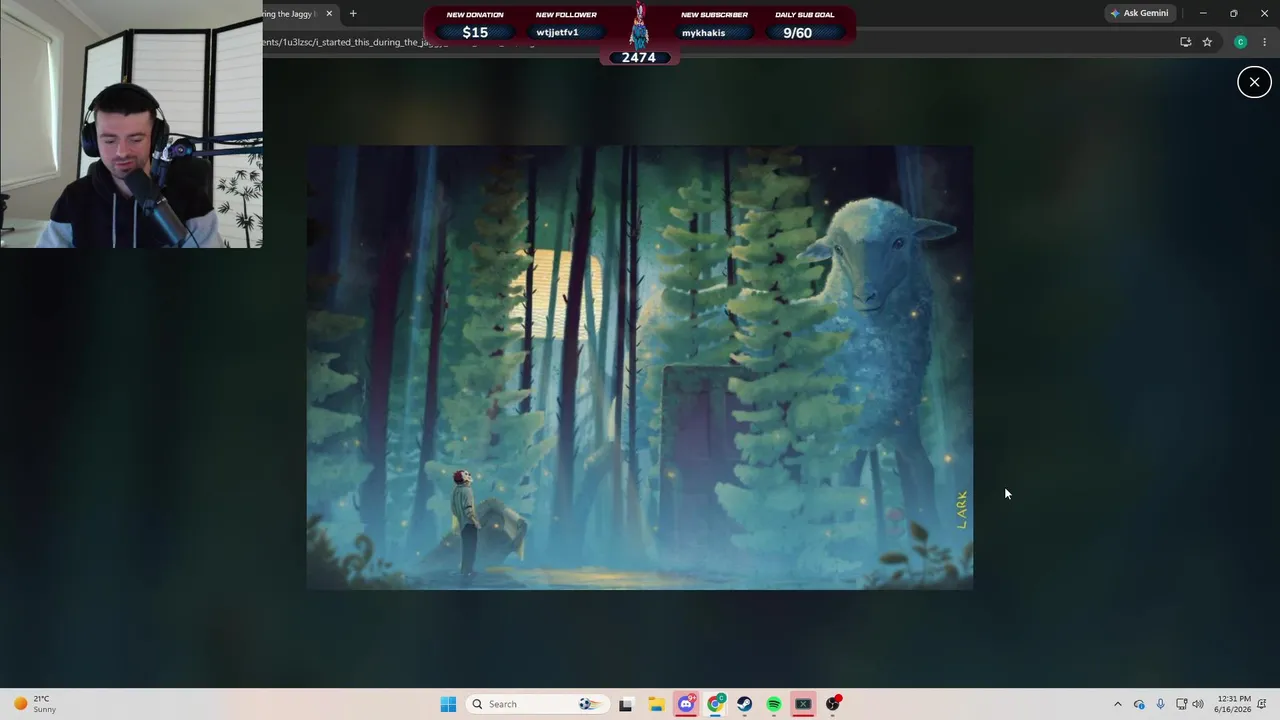
Task: Click the streamer webcam feed
Action: (131, 124)
